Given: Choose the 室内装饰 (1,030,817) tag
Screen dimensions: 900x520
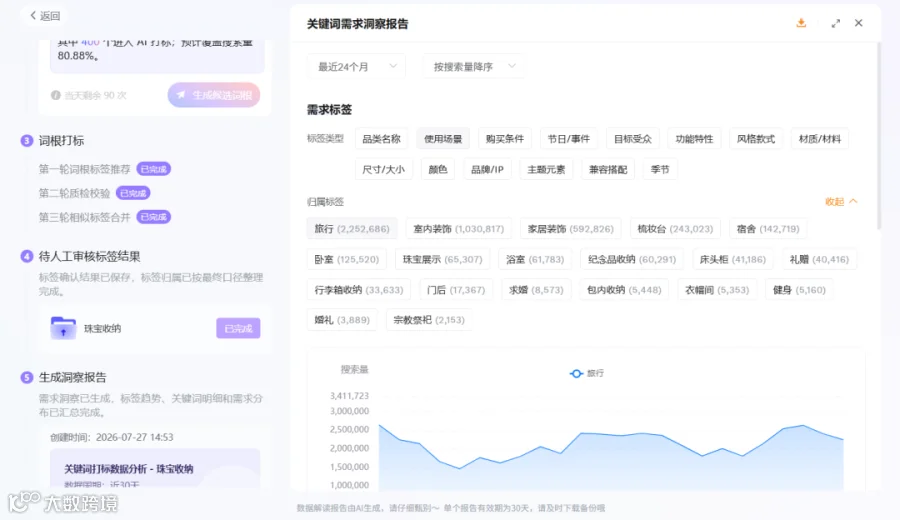Looking at the screenshot, I should pyautogui.click(x=459, y=228).
